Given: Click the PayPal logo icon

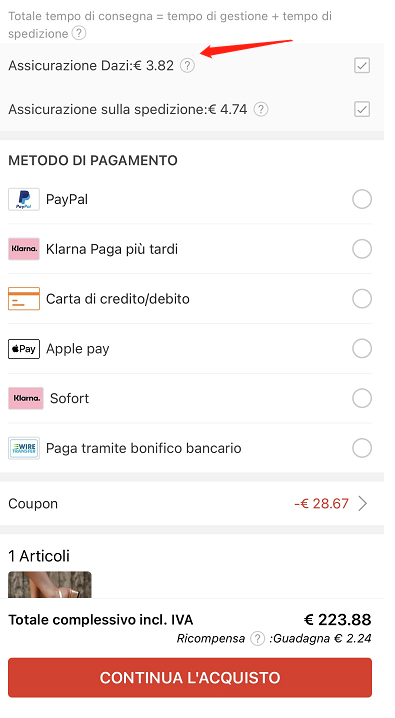Looking at the screenshot, I should (24, 199).
